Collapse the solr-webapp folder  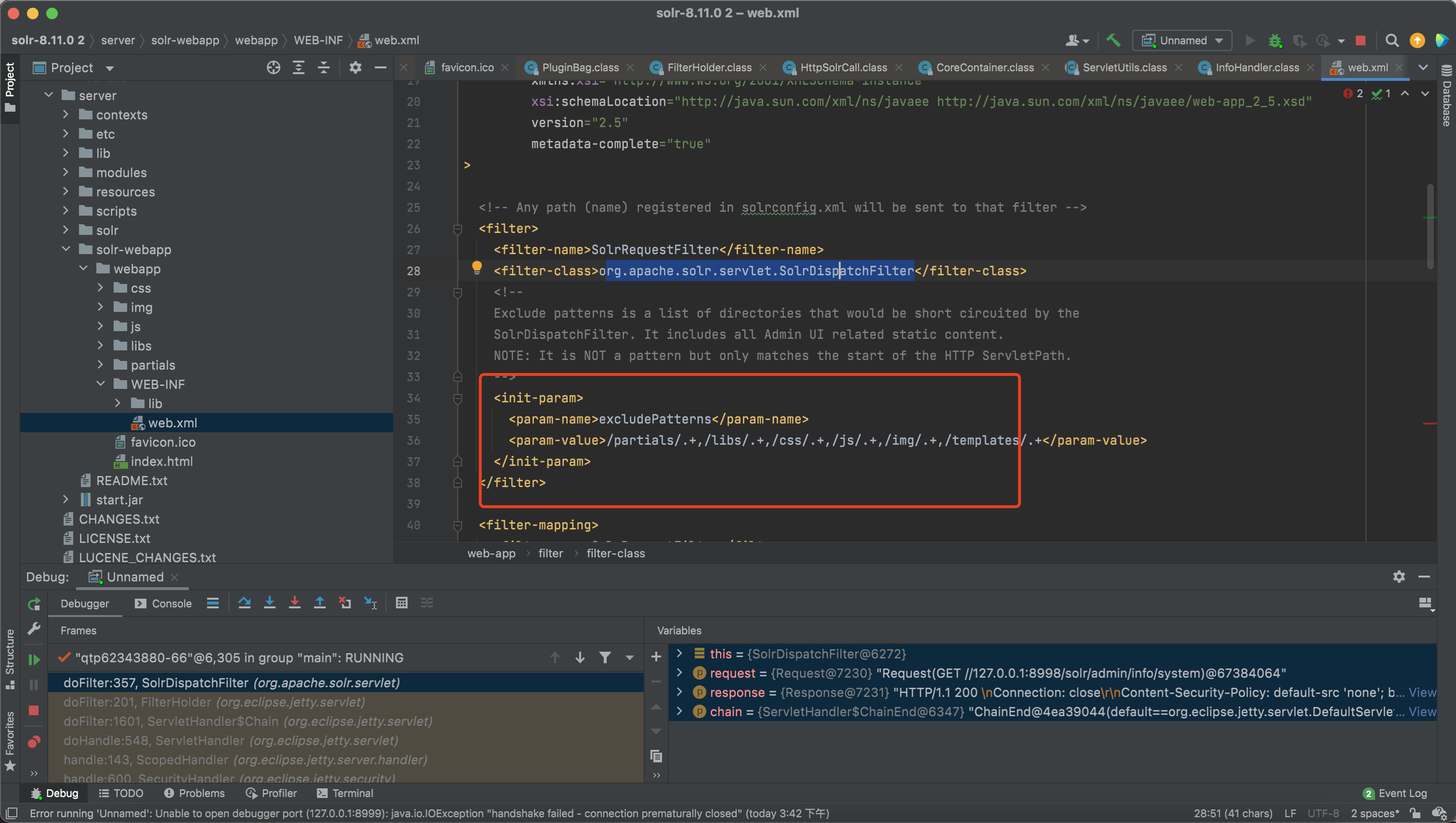pos(65,249)
